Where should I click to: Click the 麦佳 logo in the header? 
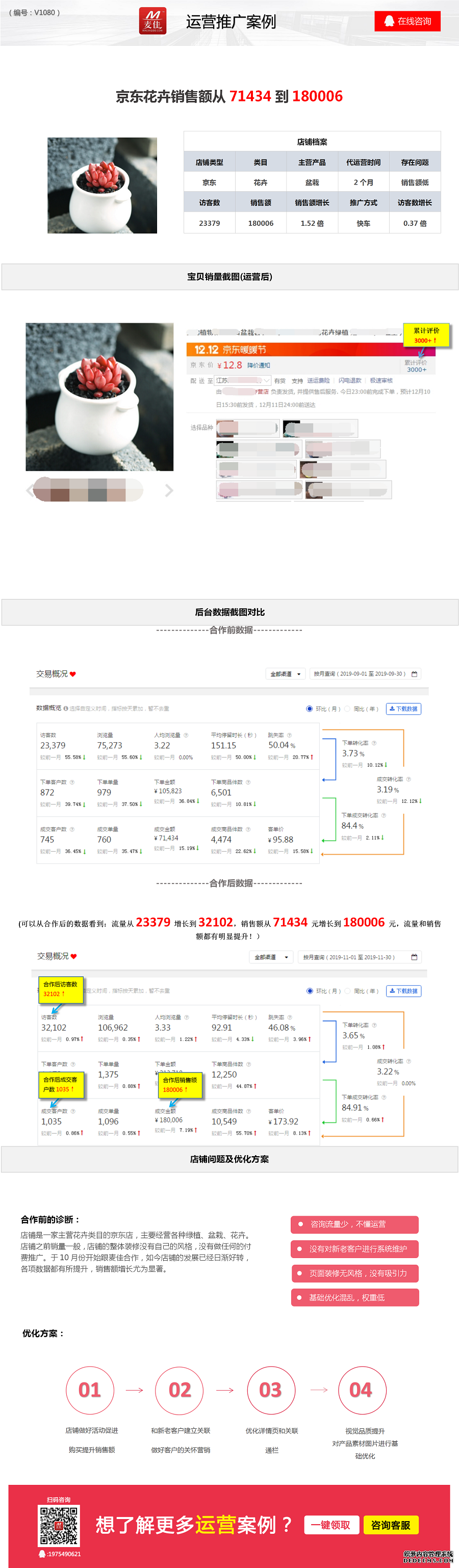pyautogui.click(x=152, y=21)
